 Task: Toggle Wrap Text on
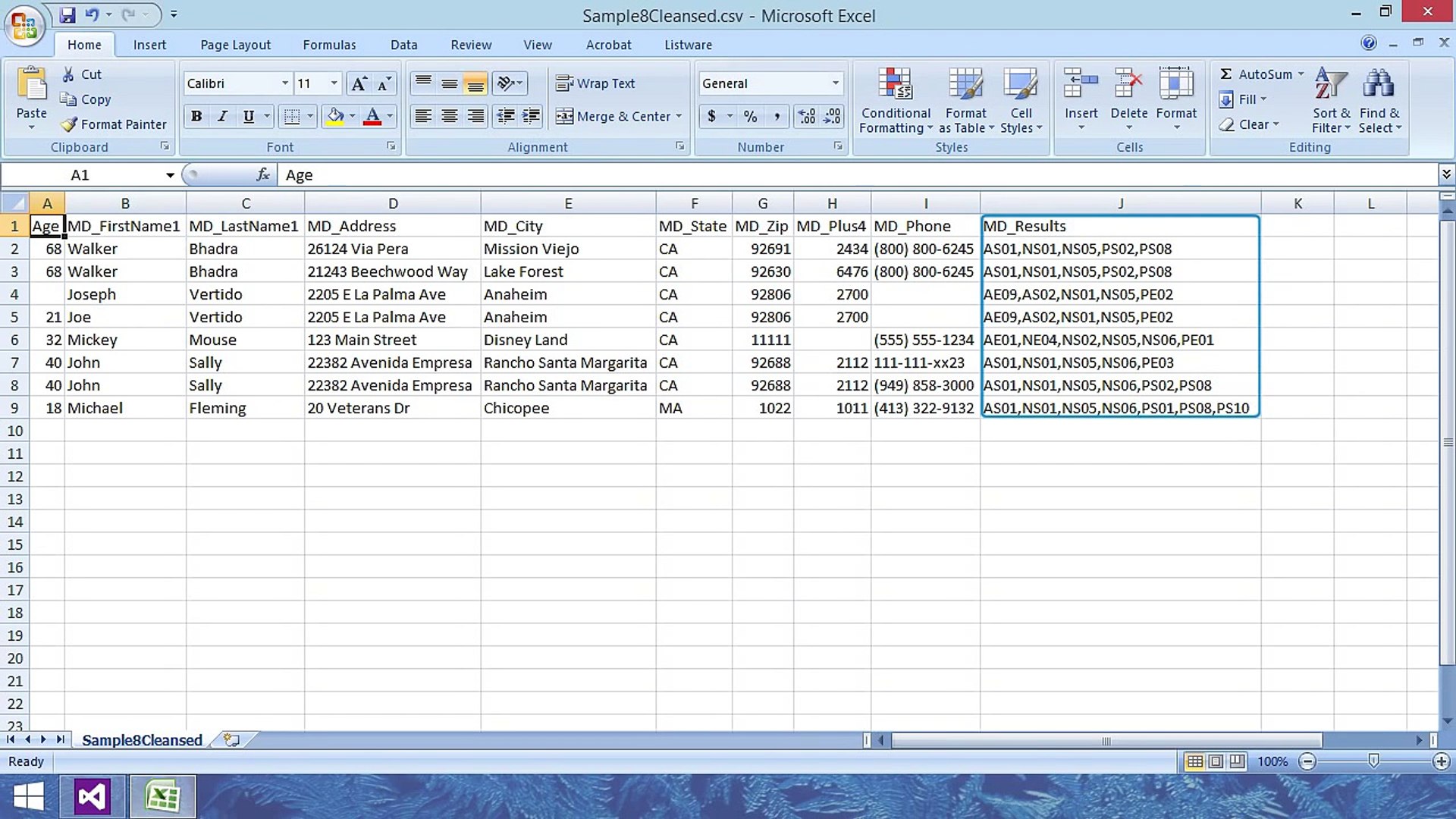coord(595,83)
